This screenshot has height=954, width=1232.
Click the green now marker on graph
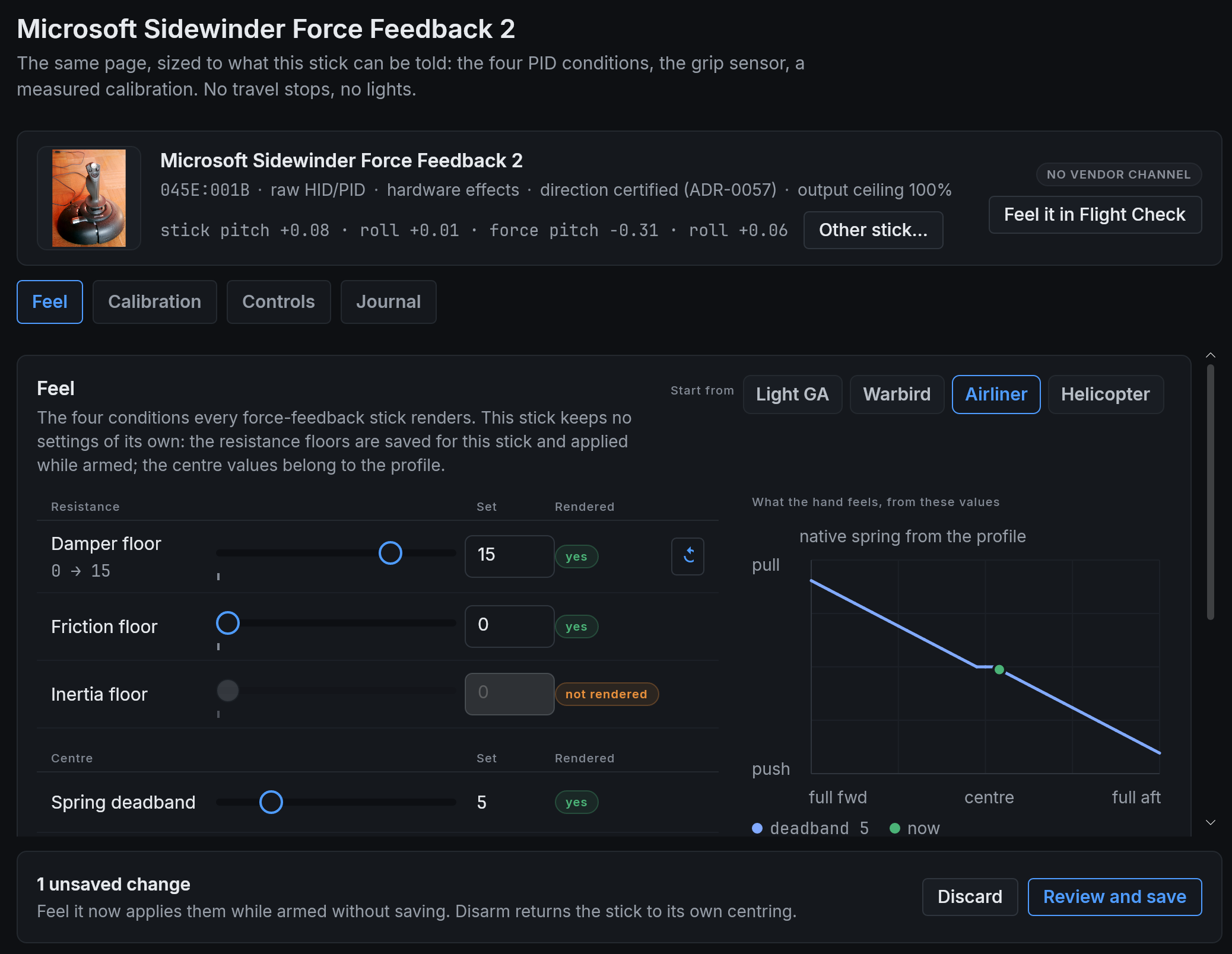coord(999,669)
